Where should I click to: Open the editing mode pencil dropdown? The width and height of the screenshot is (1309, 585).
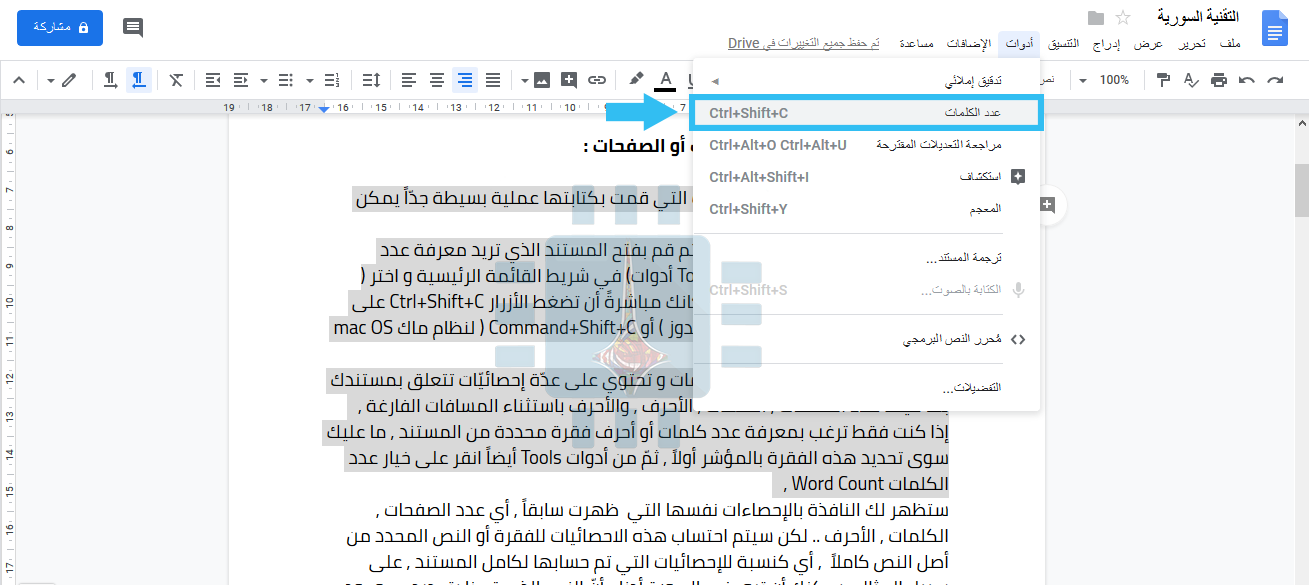tap(62, 80)
